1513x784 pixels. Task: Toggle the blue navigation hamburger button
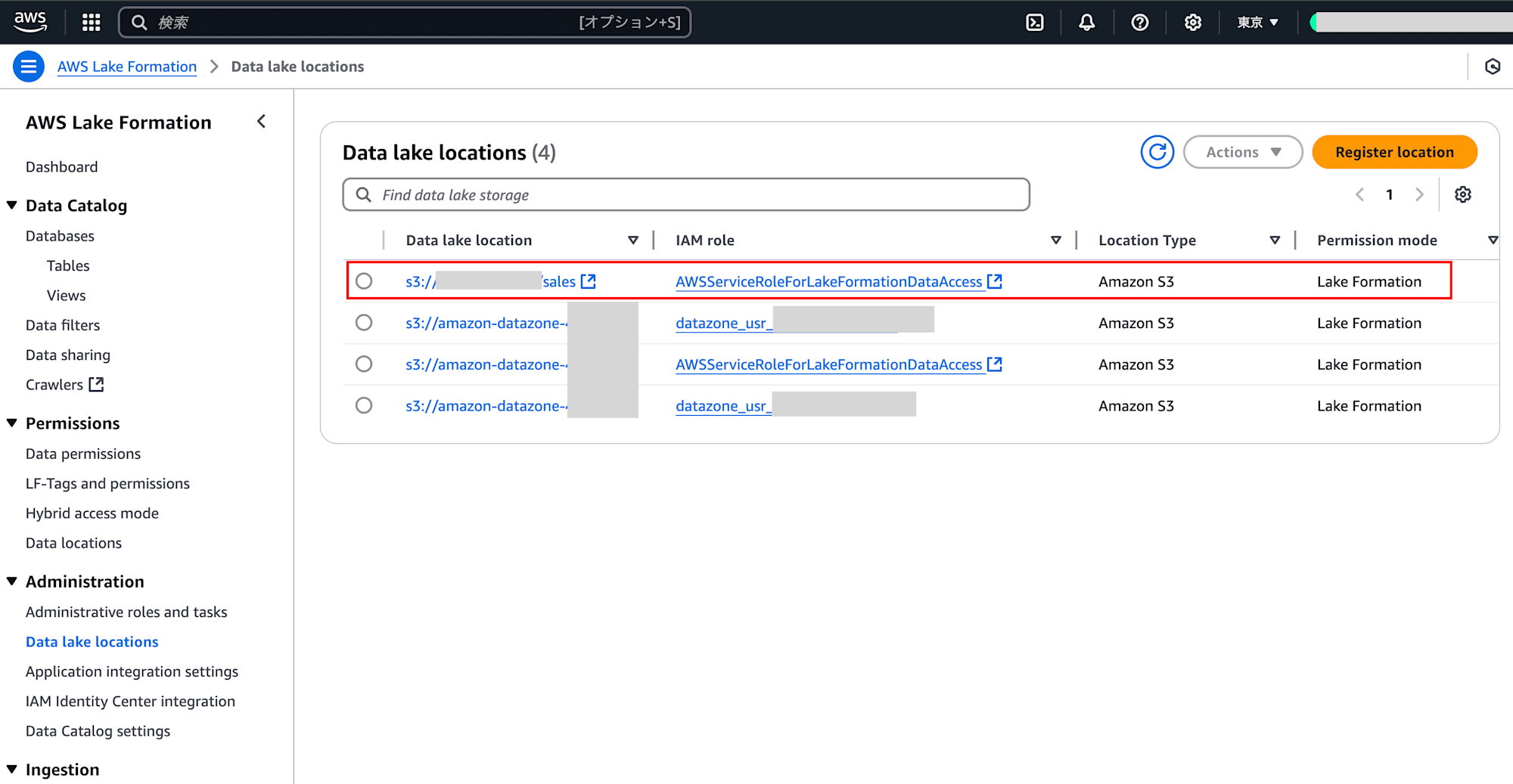[x=29, y=67]
